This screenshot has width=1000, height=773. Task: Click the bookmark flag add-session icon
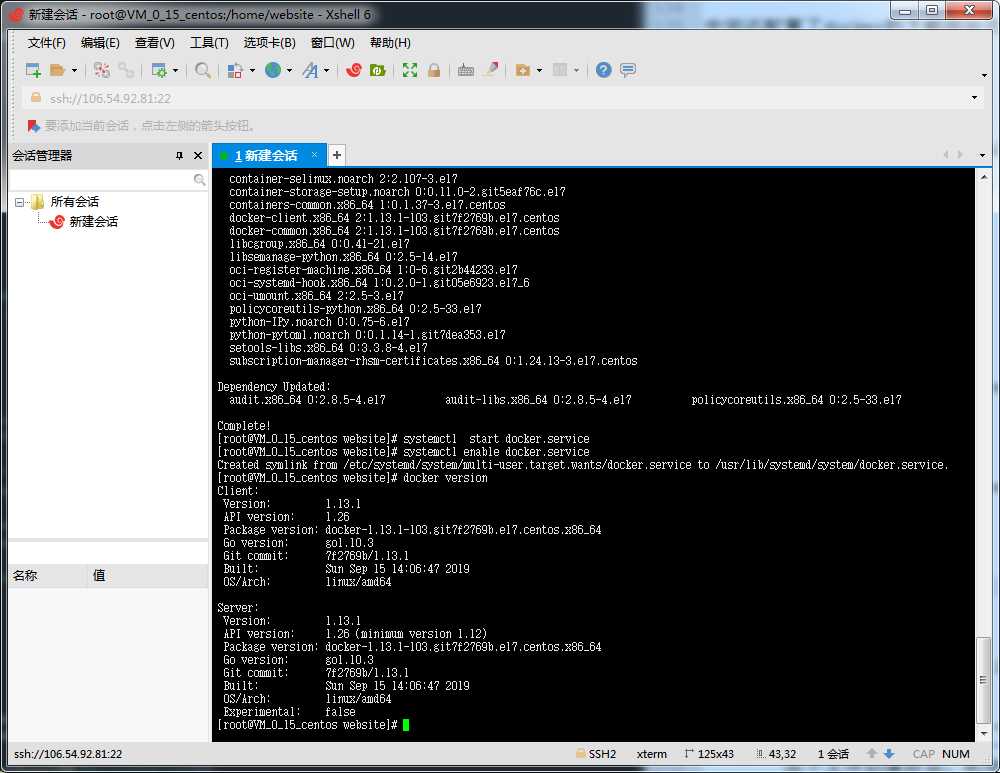click(x=33, y=126)
